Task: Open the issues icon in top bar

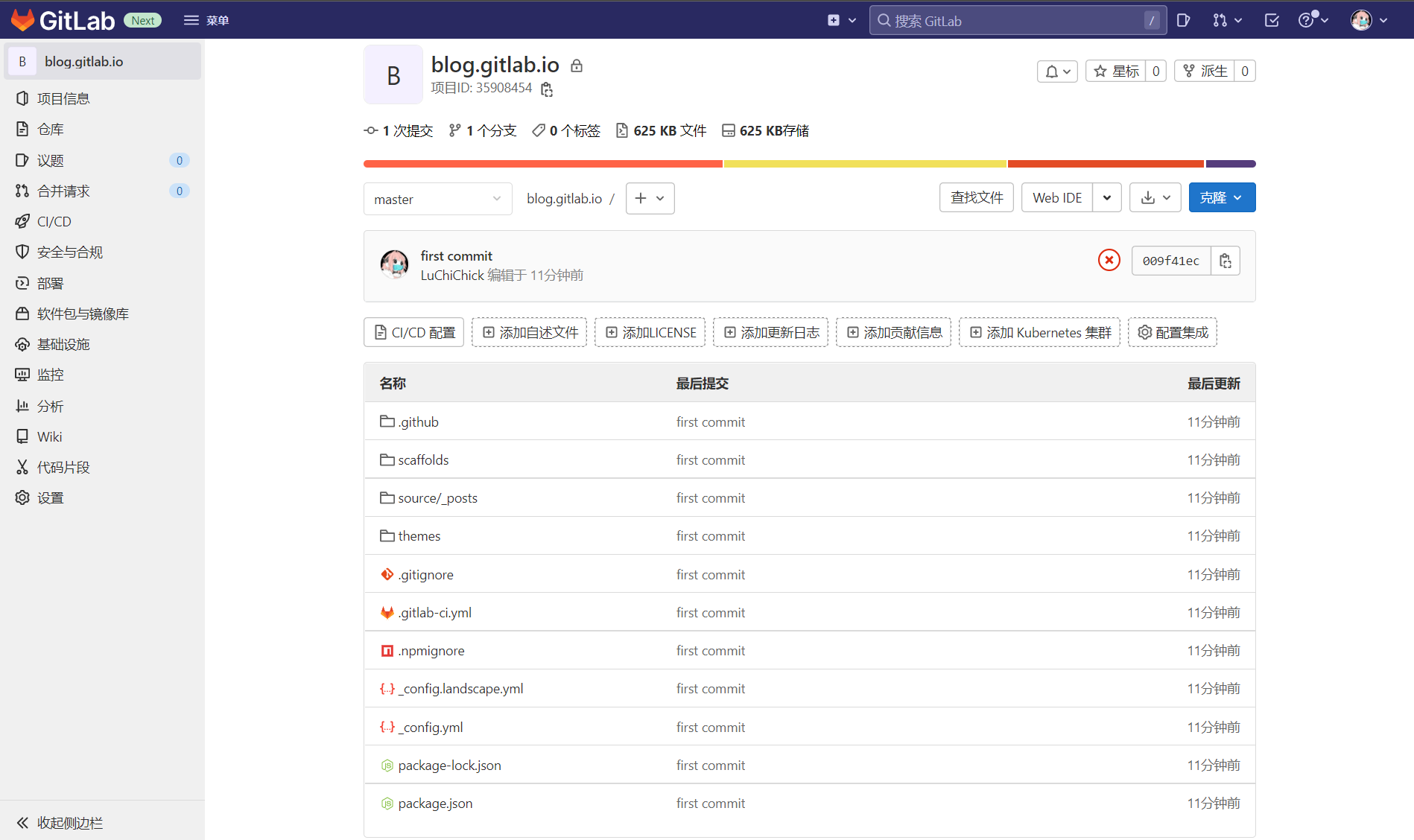Action: click(1183, 20)
